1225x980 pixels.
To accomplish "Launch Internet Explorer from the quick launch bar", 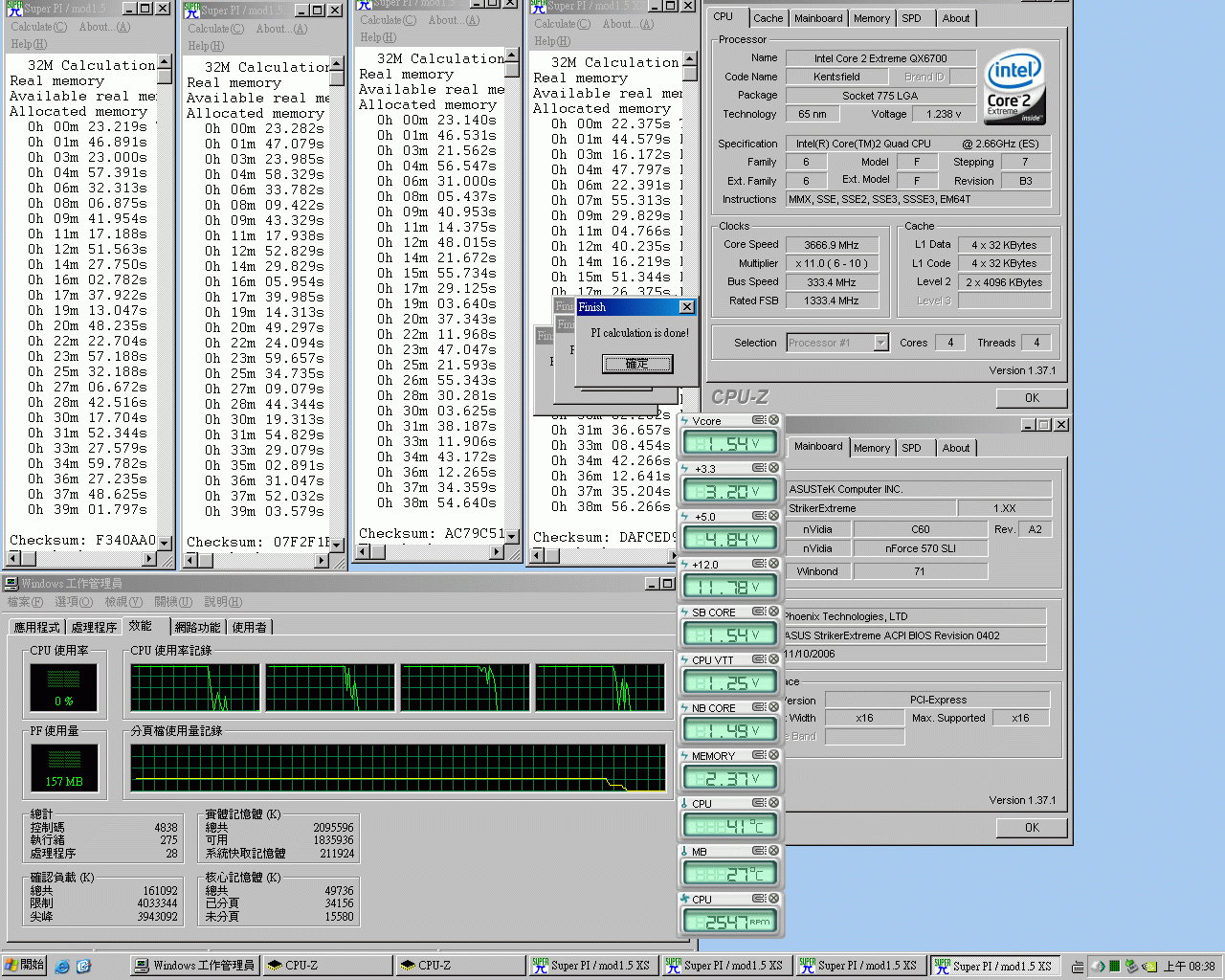I will click(62, 966).
